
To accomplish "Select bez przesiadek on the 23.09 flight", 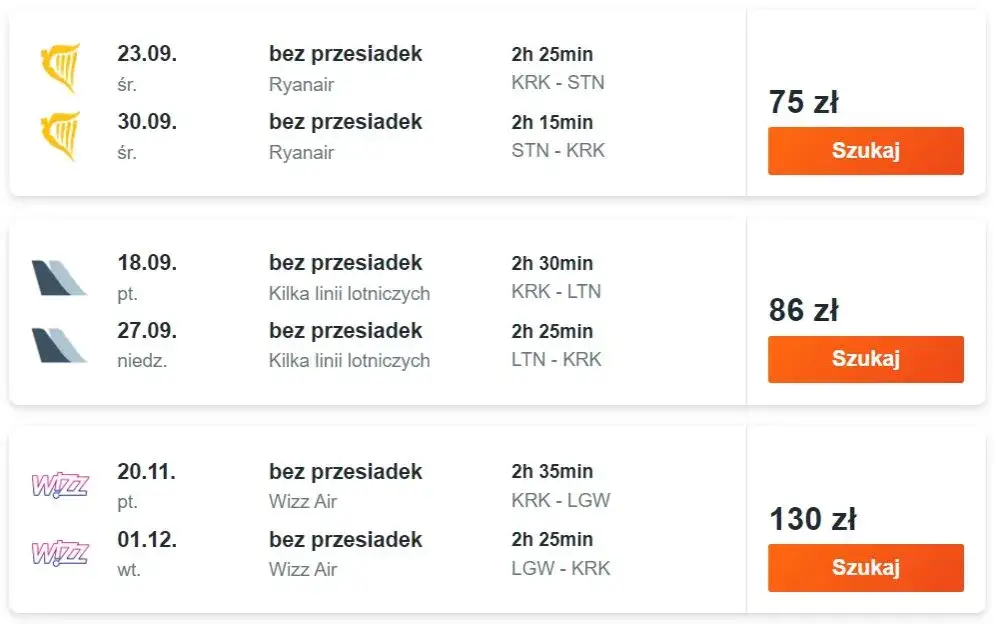I will coord(345,55).
